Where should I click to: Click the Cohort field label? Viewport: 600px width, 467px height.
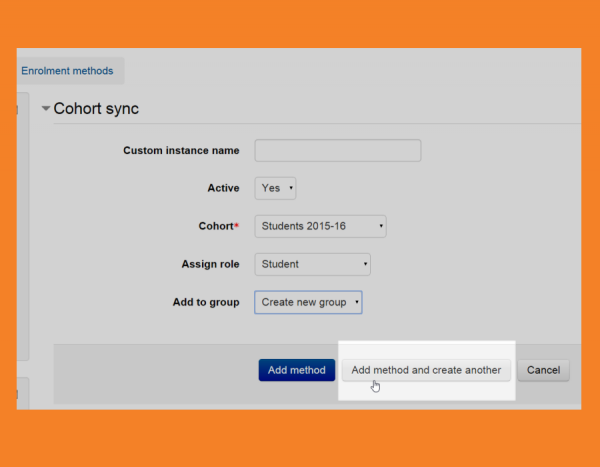(x=216, y=226)
